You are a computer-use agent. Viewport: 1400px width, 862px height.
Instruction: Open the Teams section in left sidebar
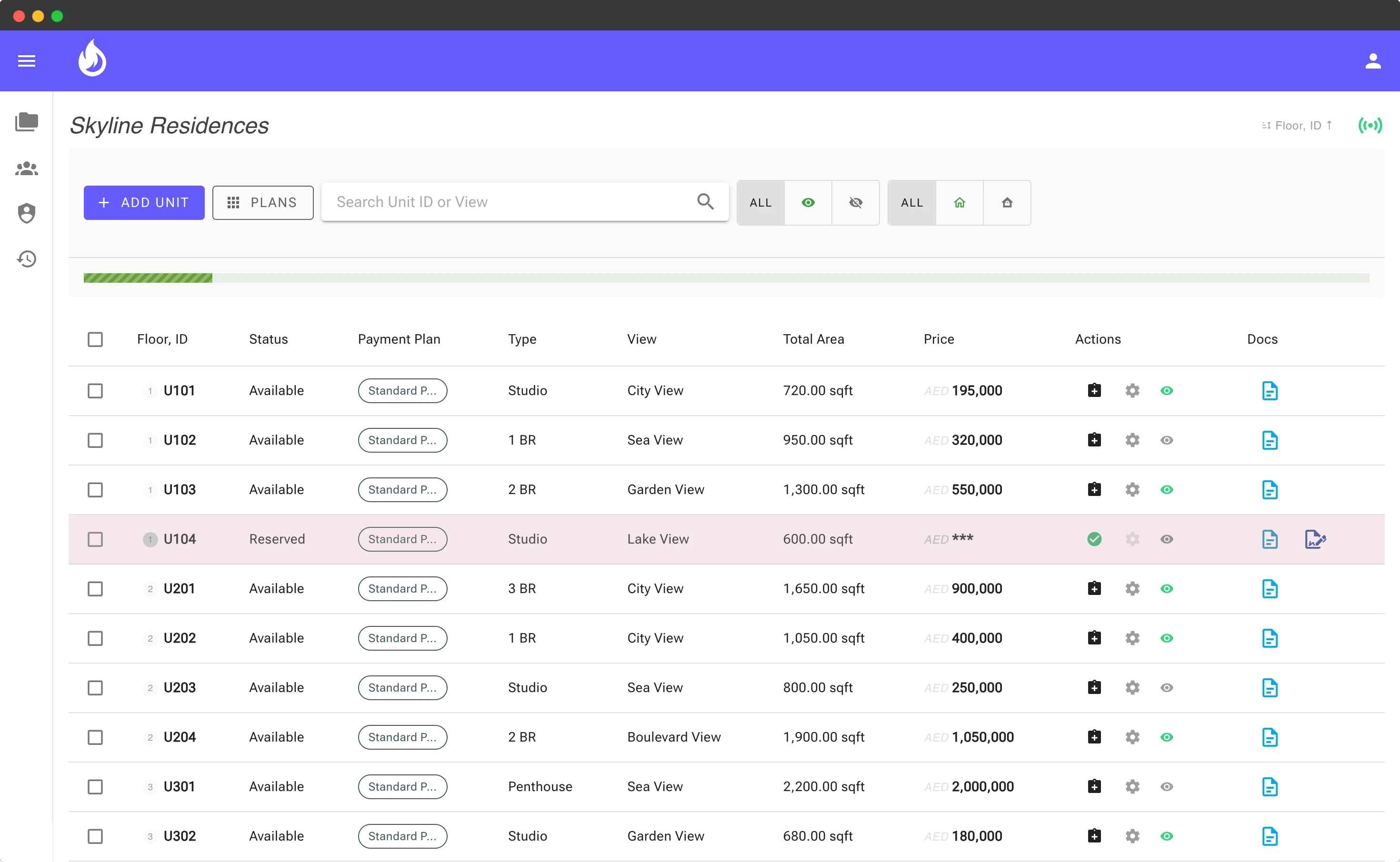(x=26, y=168)
